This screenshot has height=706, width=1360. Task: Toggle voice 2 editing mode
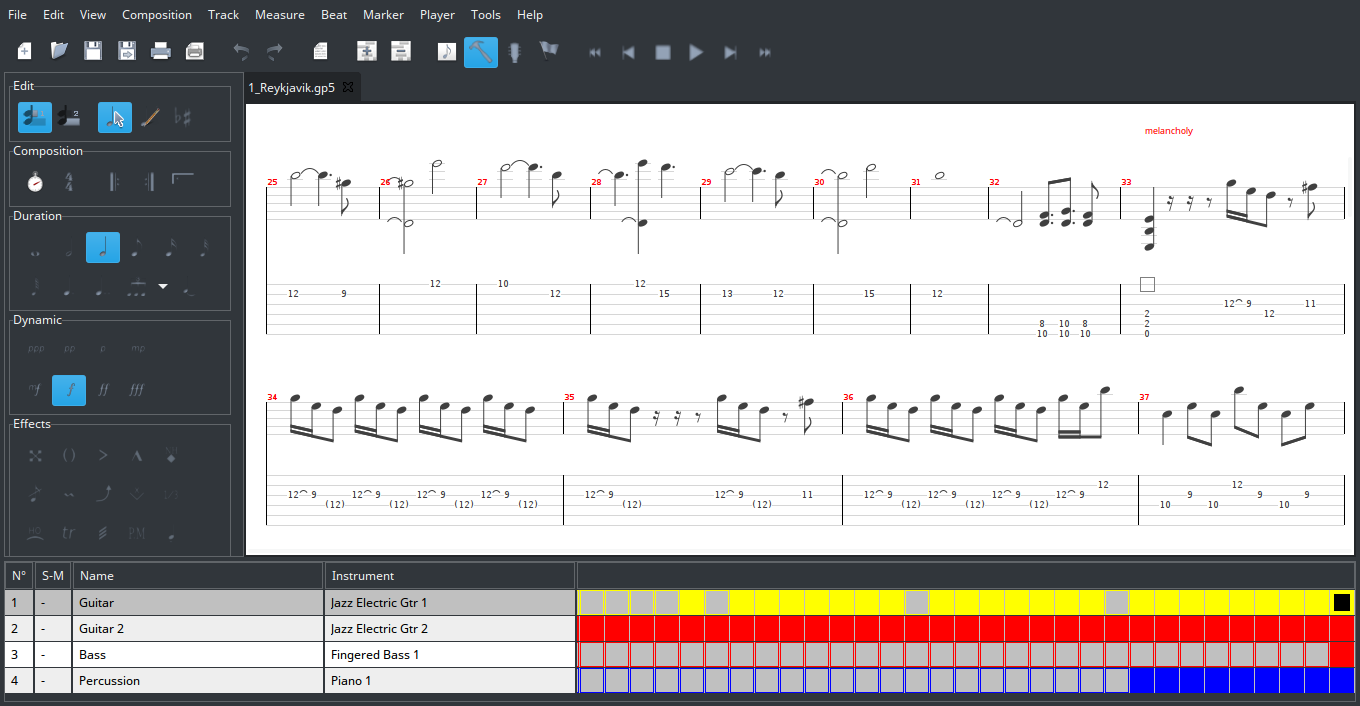69,118
